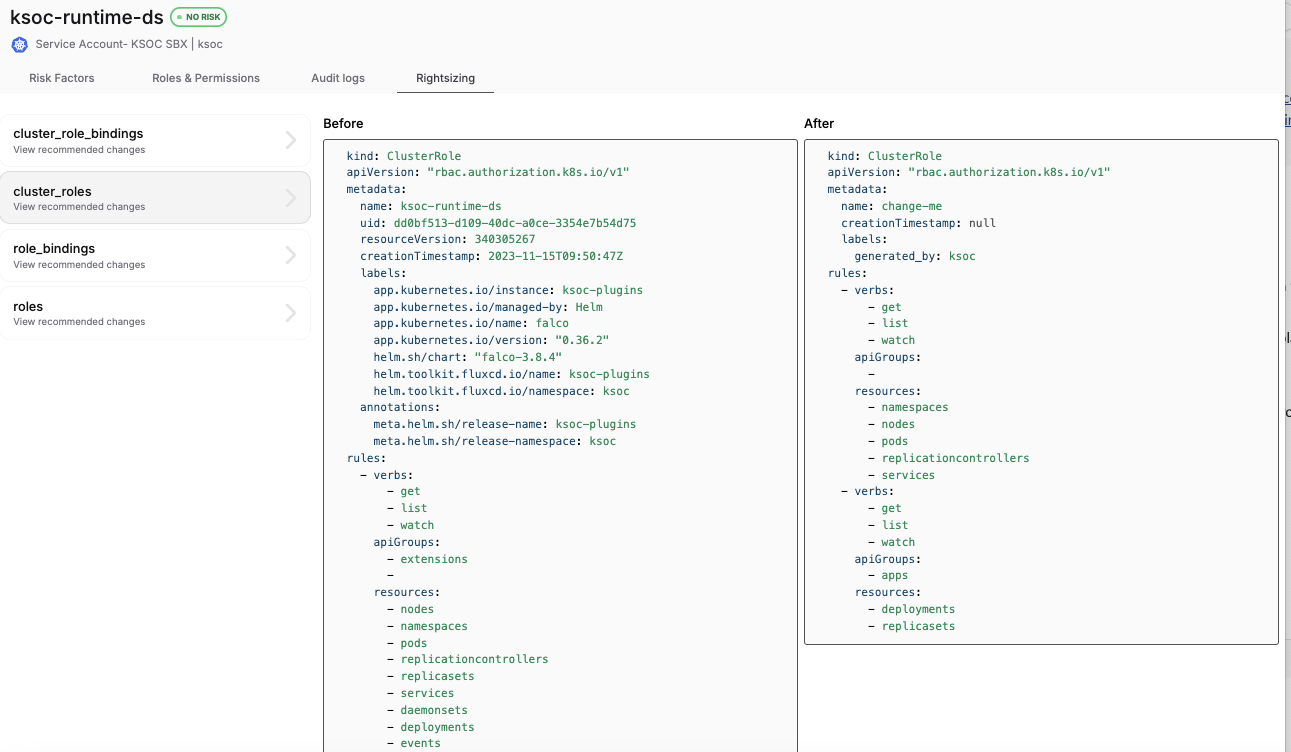Click 'replicationcontrollers' in After panel
This screenshot has height=752, width=1291.
pyautogui.click(x=955, y=458)
